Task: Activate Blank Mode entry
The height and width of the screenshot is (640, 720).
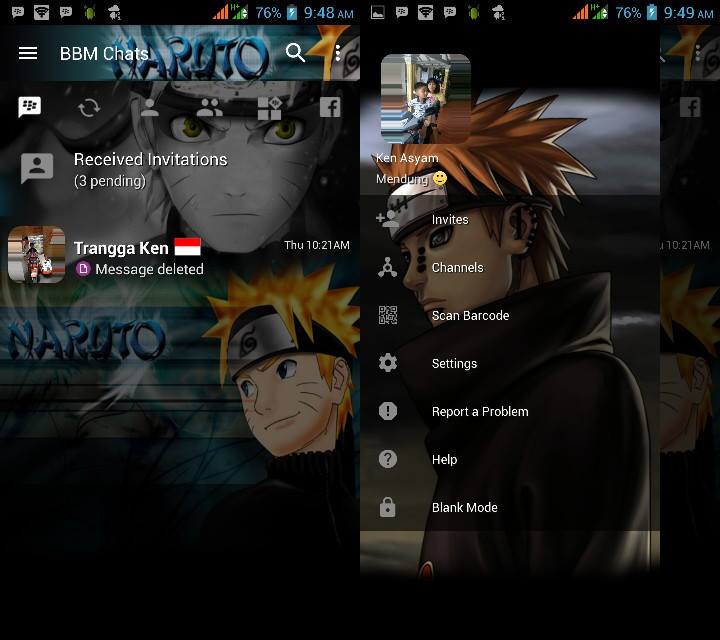Action: tap(510, 507)
